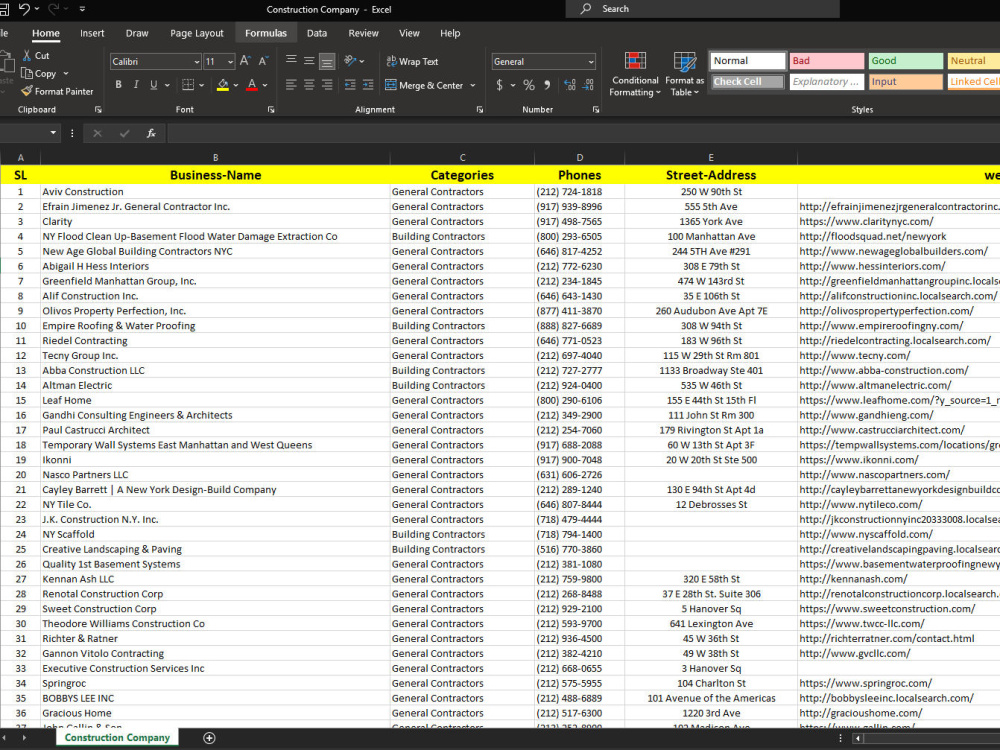This screenshot has width=1000, height=750.
Task: Select column C header
Action: [x=462, y=158]
